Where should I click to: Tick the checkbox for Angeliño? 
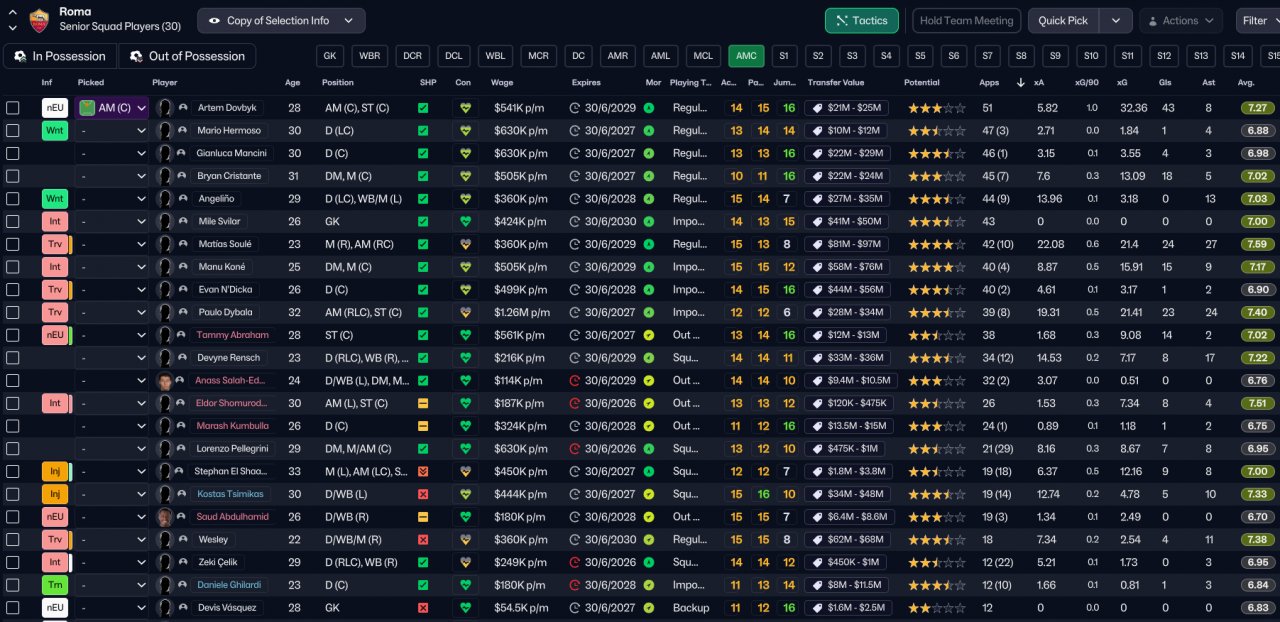click(x=13, y=198)
